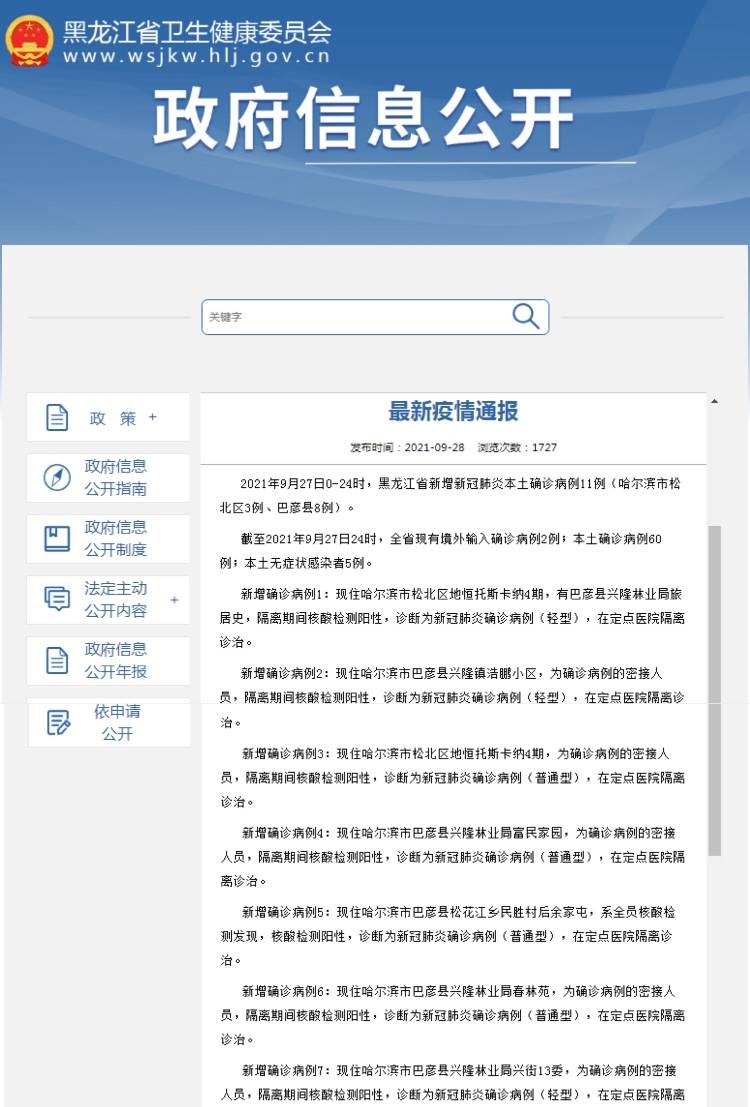
Task: Click the national emblem logo
Action: coord(29,41)
